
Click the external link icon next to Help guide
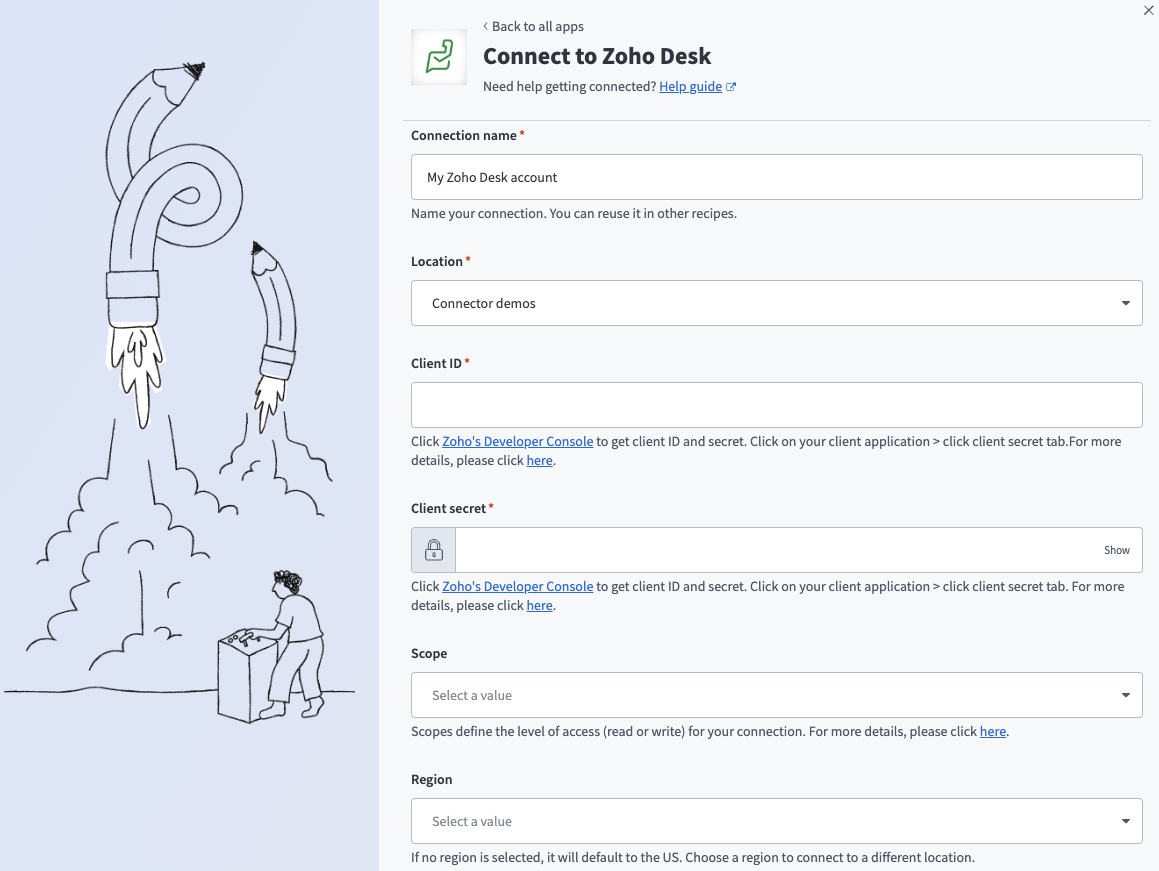[732, 86]
